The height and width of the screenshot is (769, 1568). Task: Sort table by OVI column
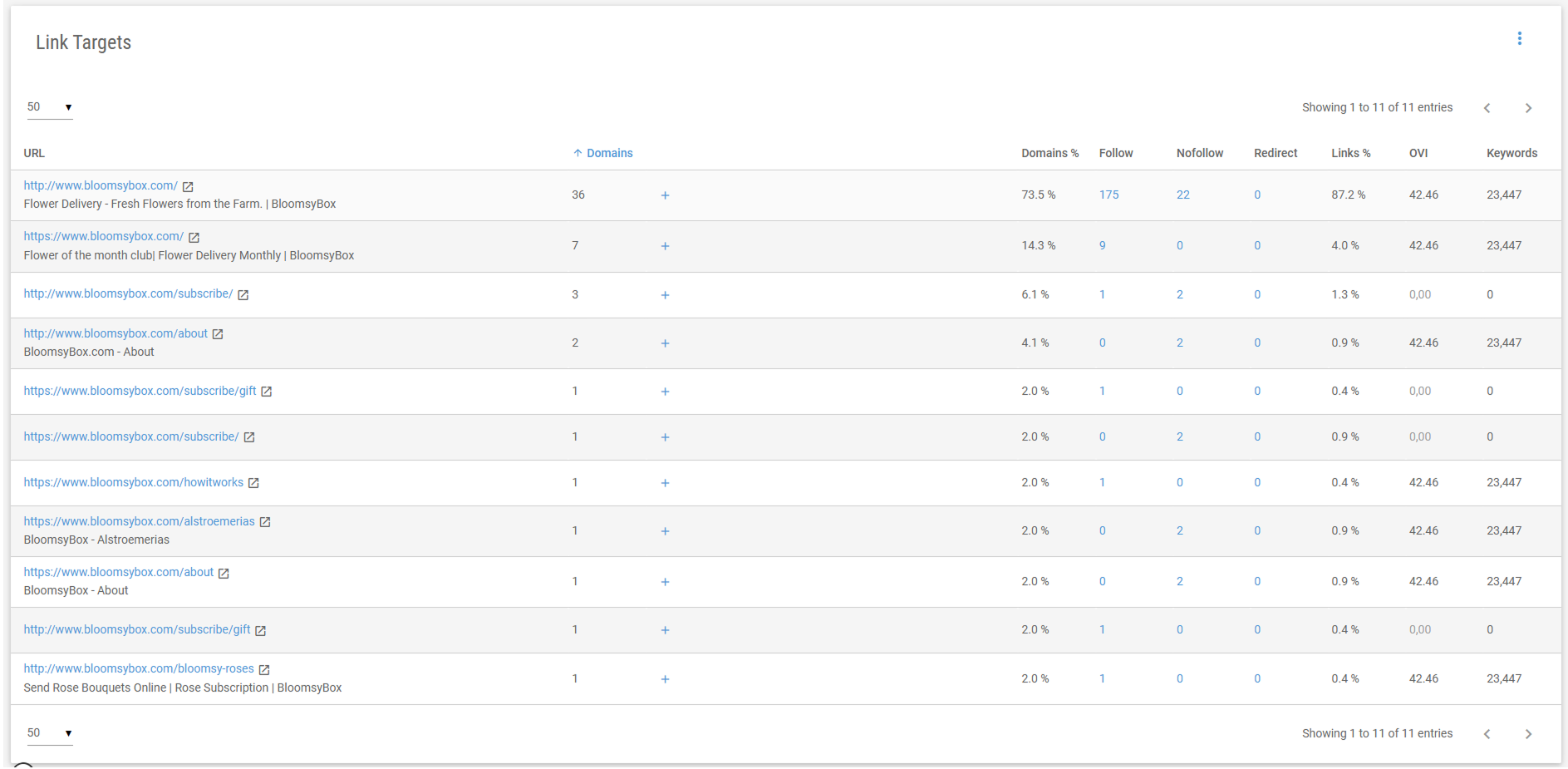click(1418, 153)
